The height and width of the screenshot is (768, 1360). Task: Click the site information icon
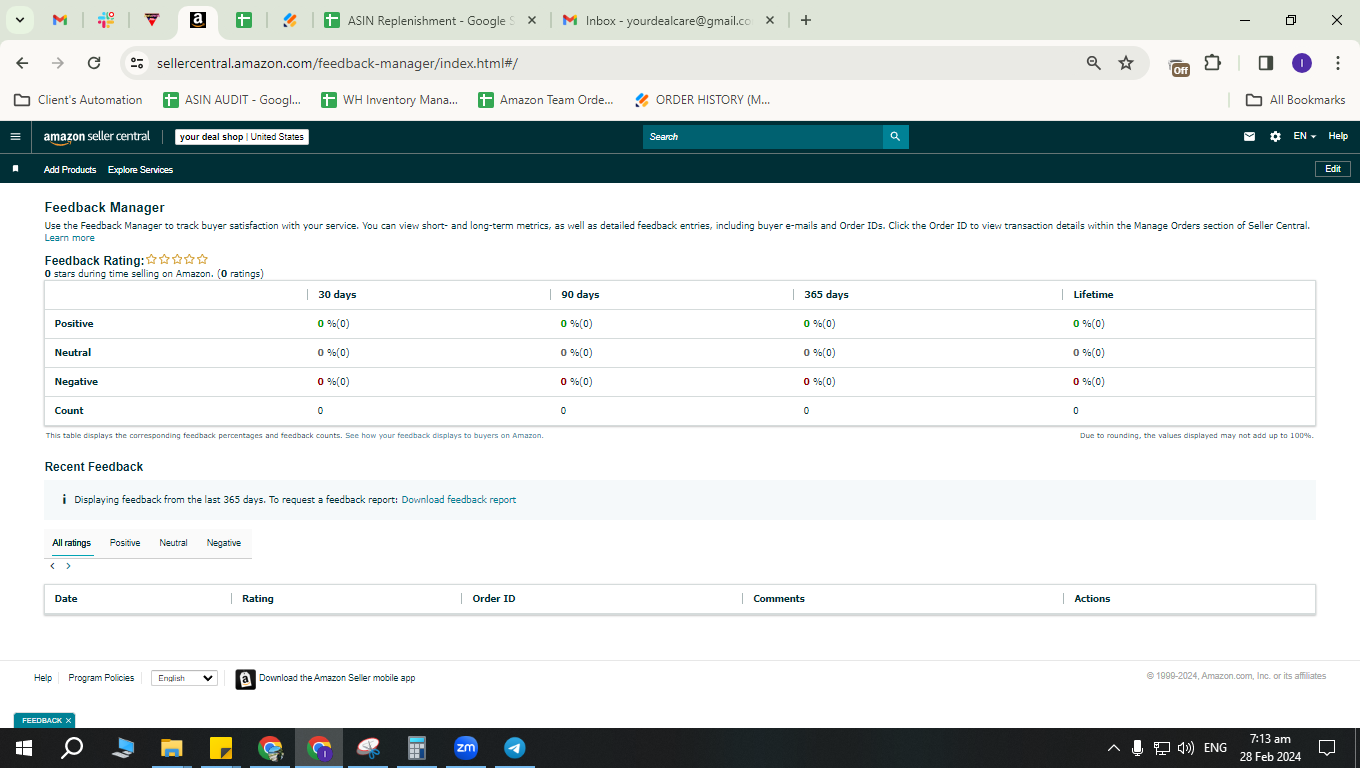[137, 63]
